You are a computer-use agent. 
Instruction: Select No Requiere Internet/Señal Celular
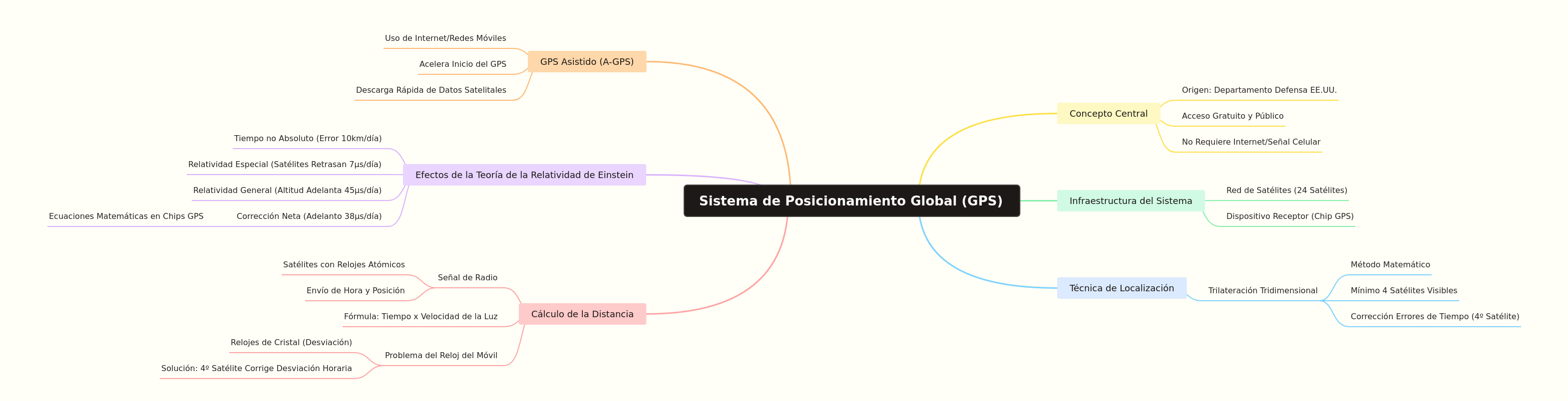click(x=1251, y=142)
